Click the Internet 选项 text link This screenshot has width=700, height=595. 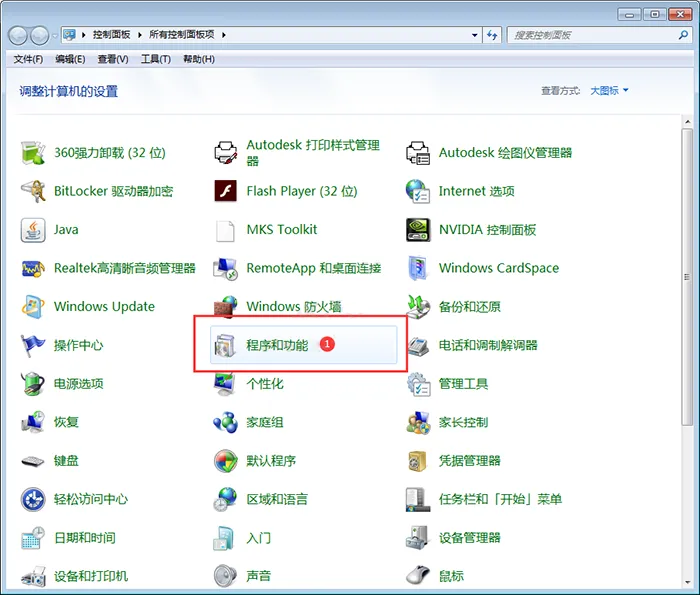476,191
